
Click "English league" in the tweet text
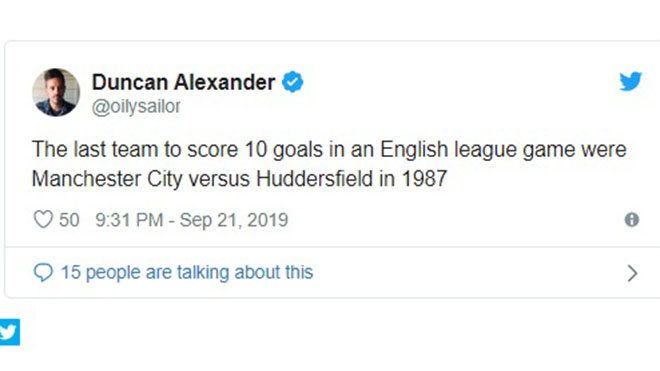tap(449, 150)
